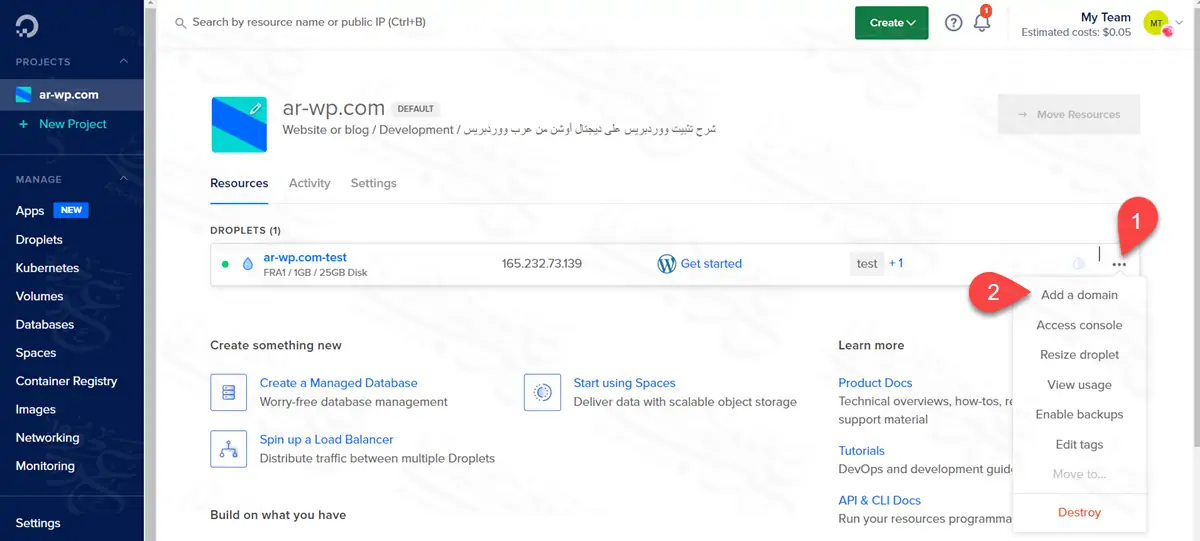1200x541 pixels.
Task: Click the MT user avatar
Action: tap(1155, 23)
